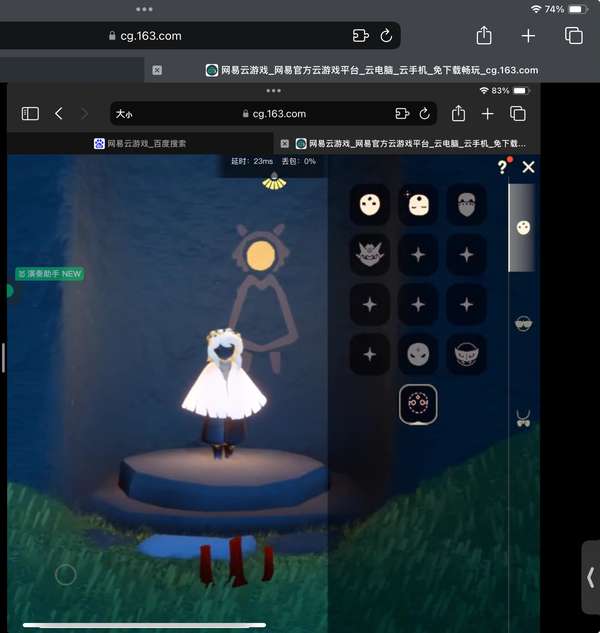600x633 pixels.
Task: Select the gray bearded mask
Action: click(466, 205)
